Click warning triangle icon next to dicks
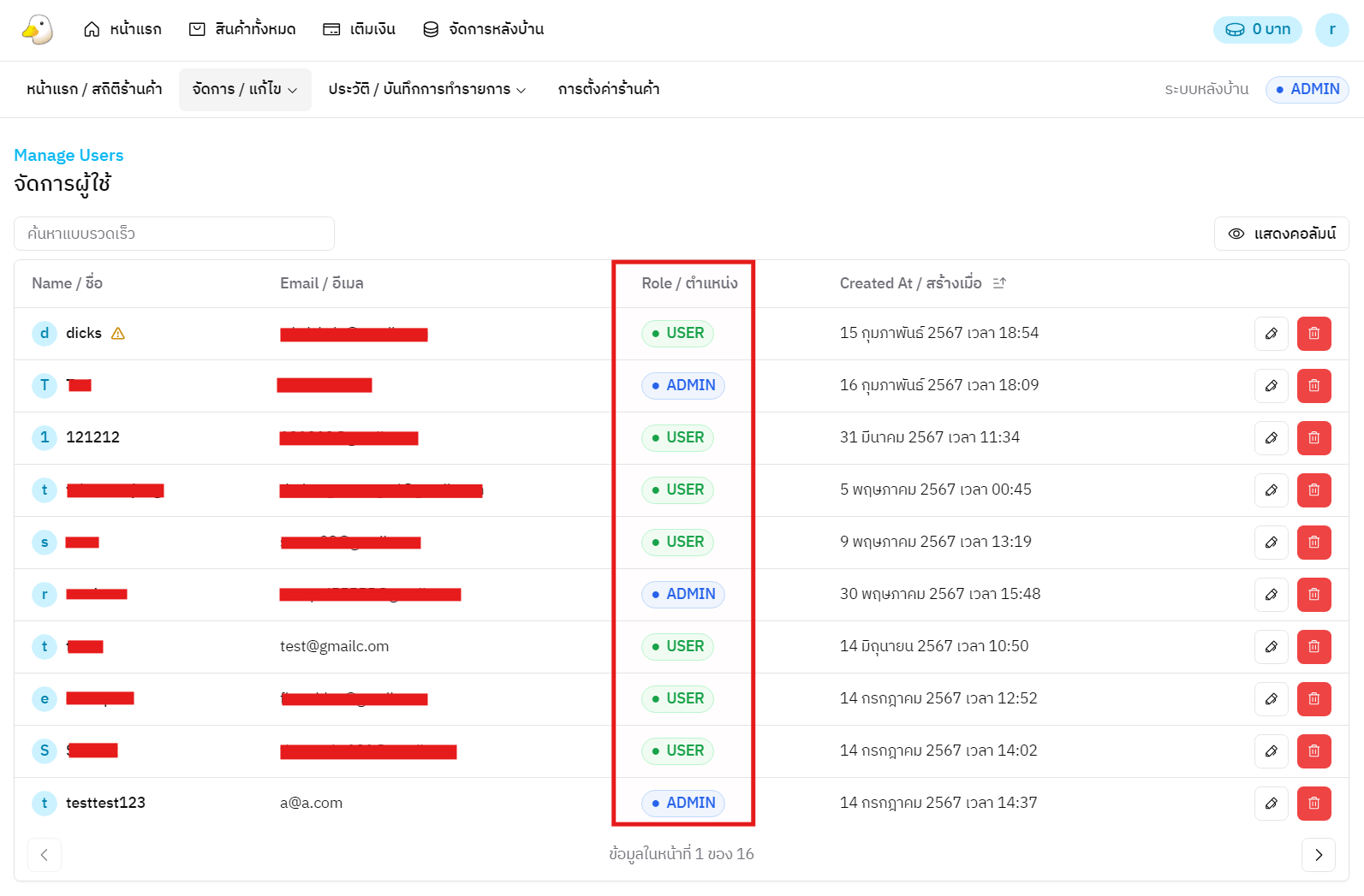 (x=118, y=334)
